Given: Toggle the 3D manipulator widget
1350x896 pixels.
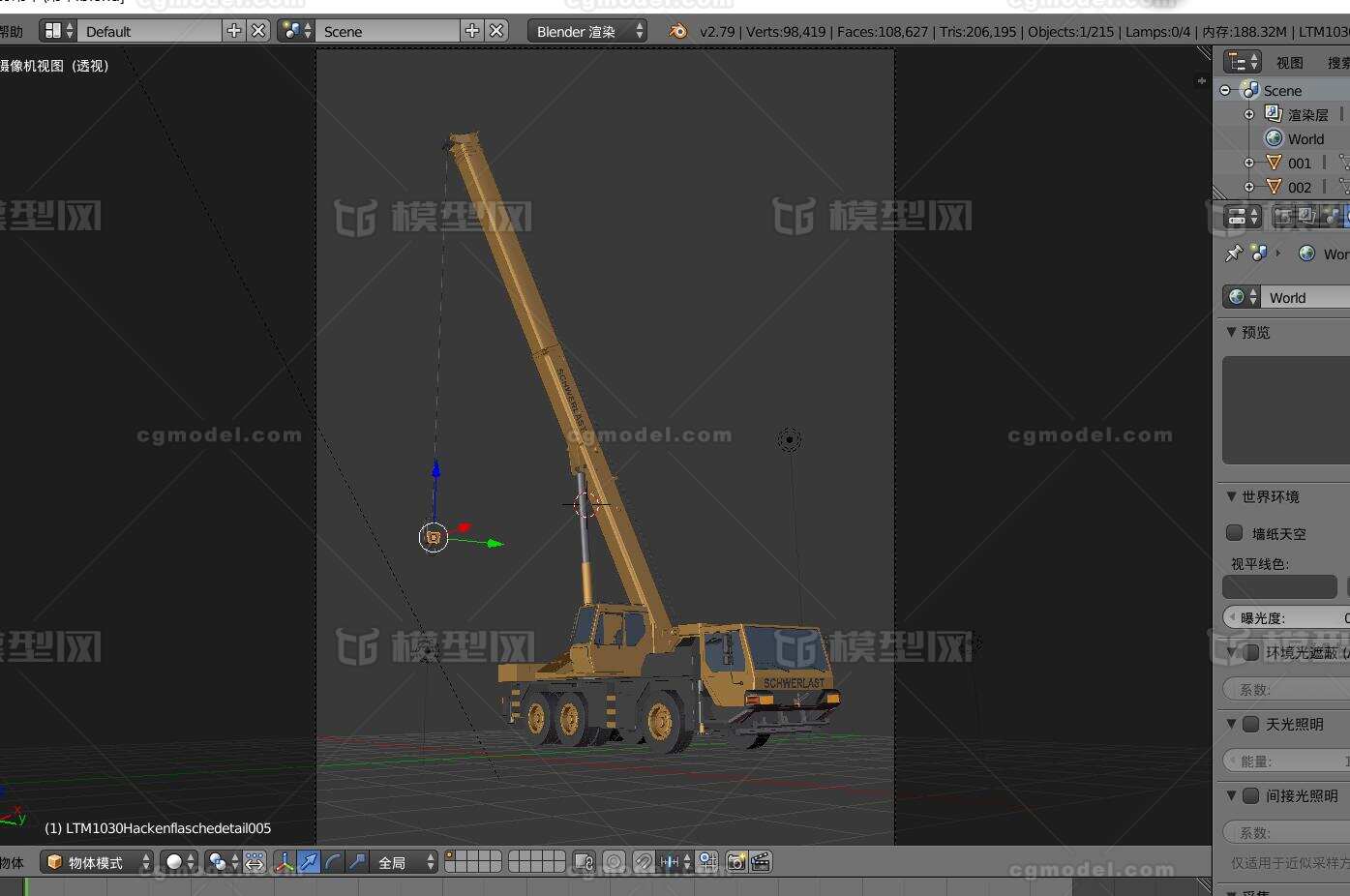Looking at the screenshot, I should [x=285, y=862].
